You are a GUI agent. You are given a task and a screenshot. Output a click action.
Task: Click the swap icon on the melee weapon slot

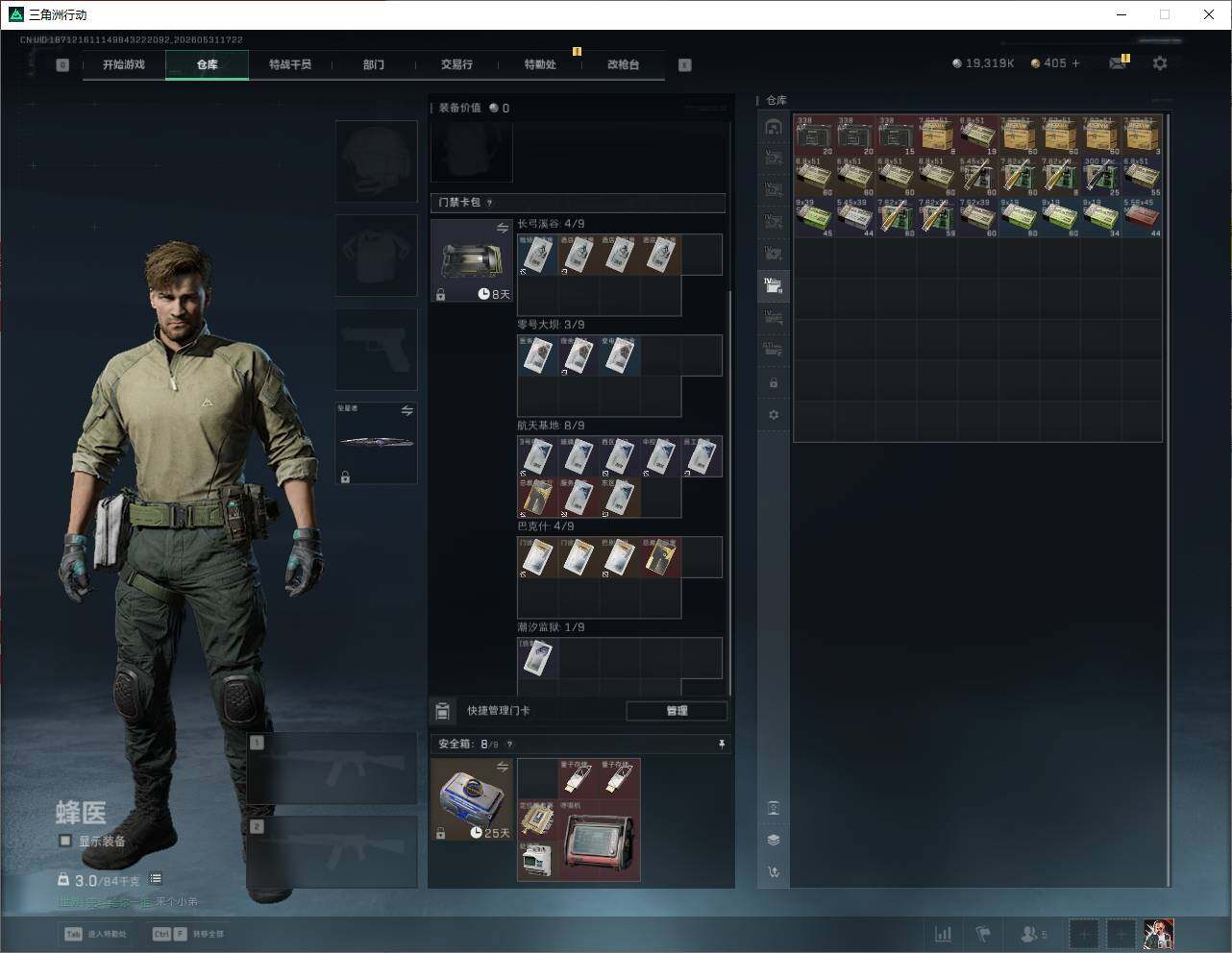coord(407,410)
